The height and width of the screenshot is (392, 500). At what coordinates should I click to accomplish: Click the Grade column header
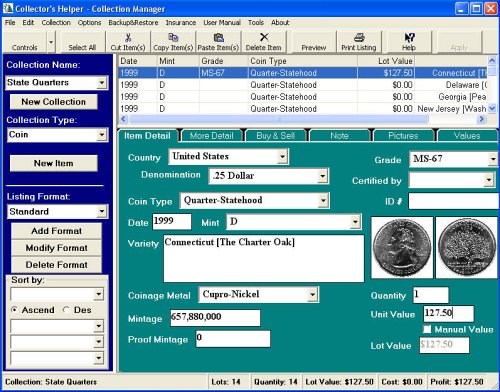(x=223, y=61)
